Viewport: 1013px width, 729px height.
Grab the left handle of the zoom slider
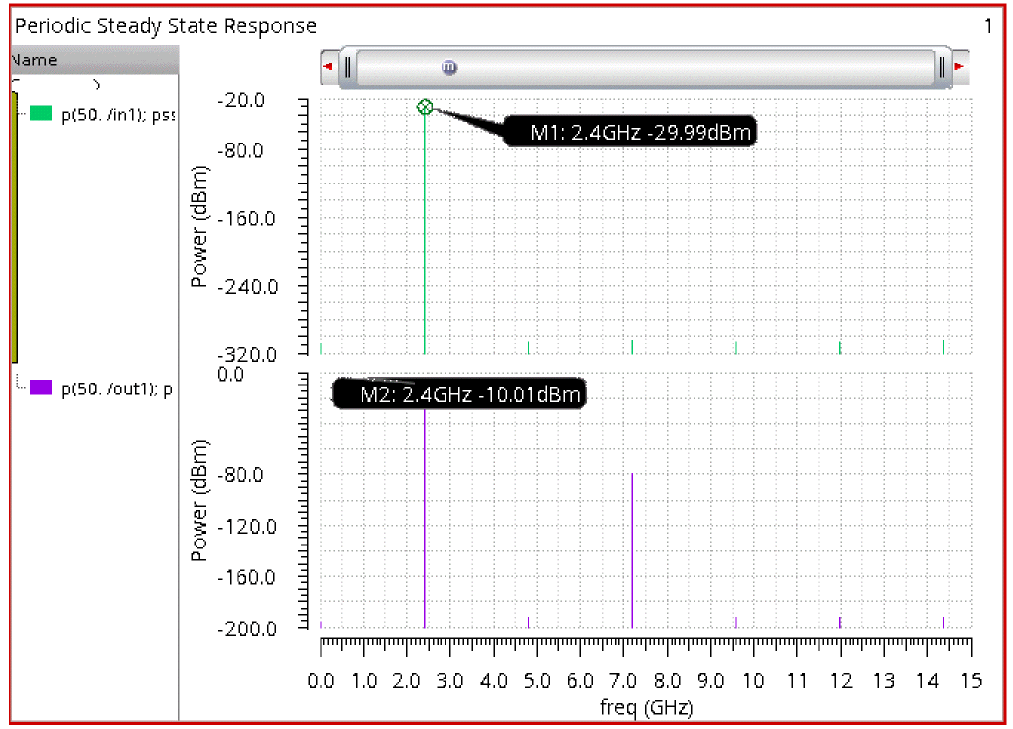click(348, 67)
